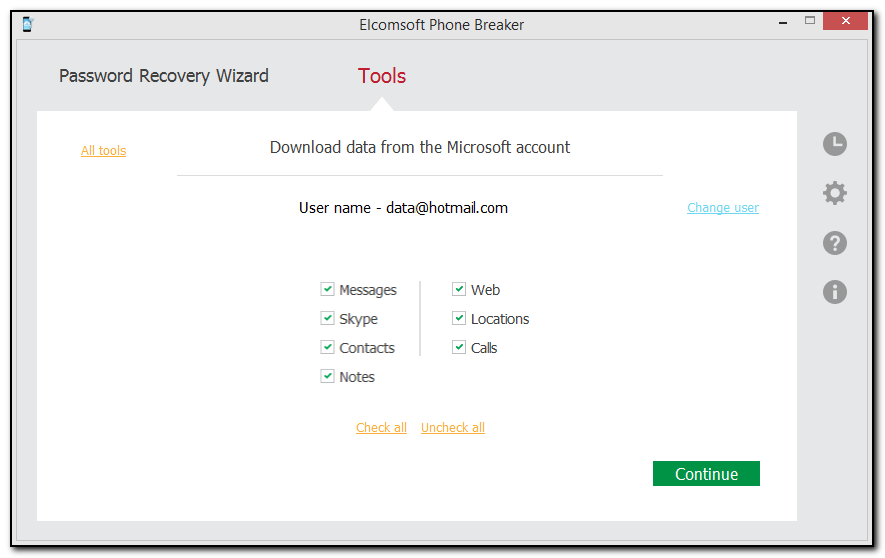Screen dimensions: 885x558
Task: Uncheck the Notes checkbox
Action: pos(327,377)
